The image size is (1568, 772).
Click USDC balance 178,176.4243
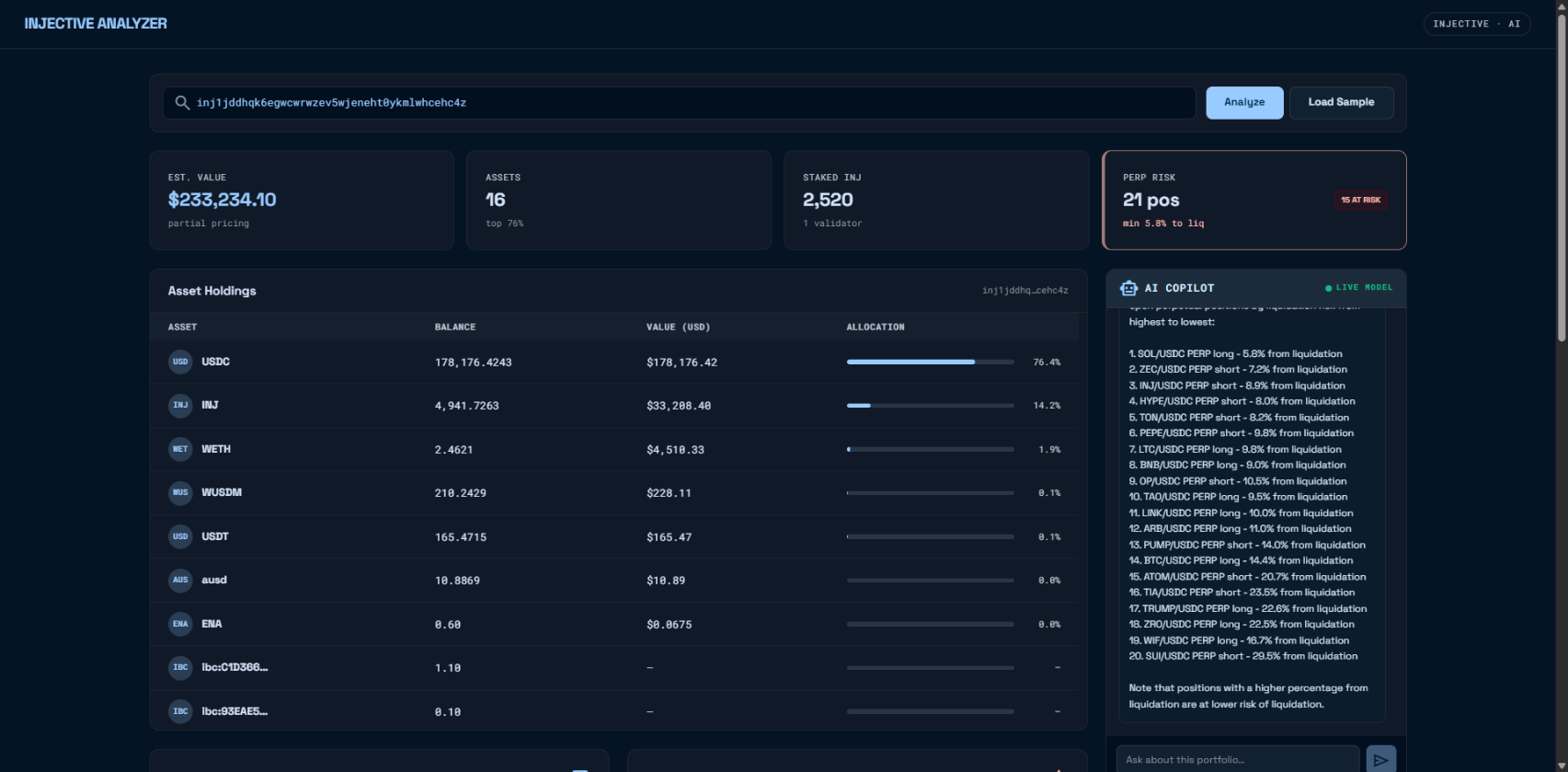(x=474, y=363)
